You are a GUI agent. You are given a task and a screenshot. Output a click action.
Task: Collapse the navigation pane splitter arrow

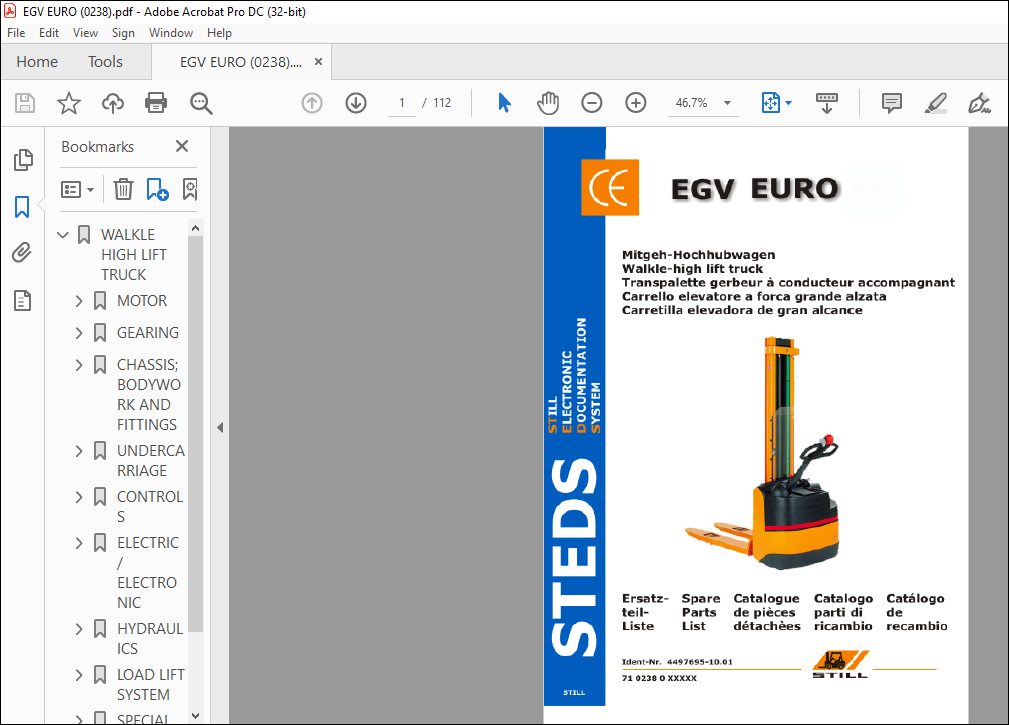pyautogui.click(x=220, y=427)
